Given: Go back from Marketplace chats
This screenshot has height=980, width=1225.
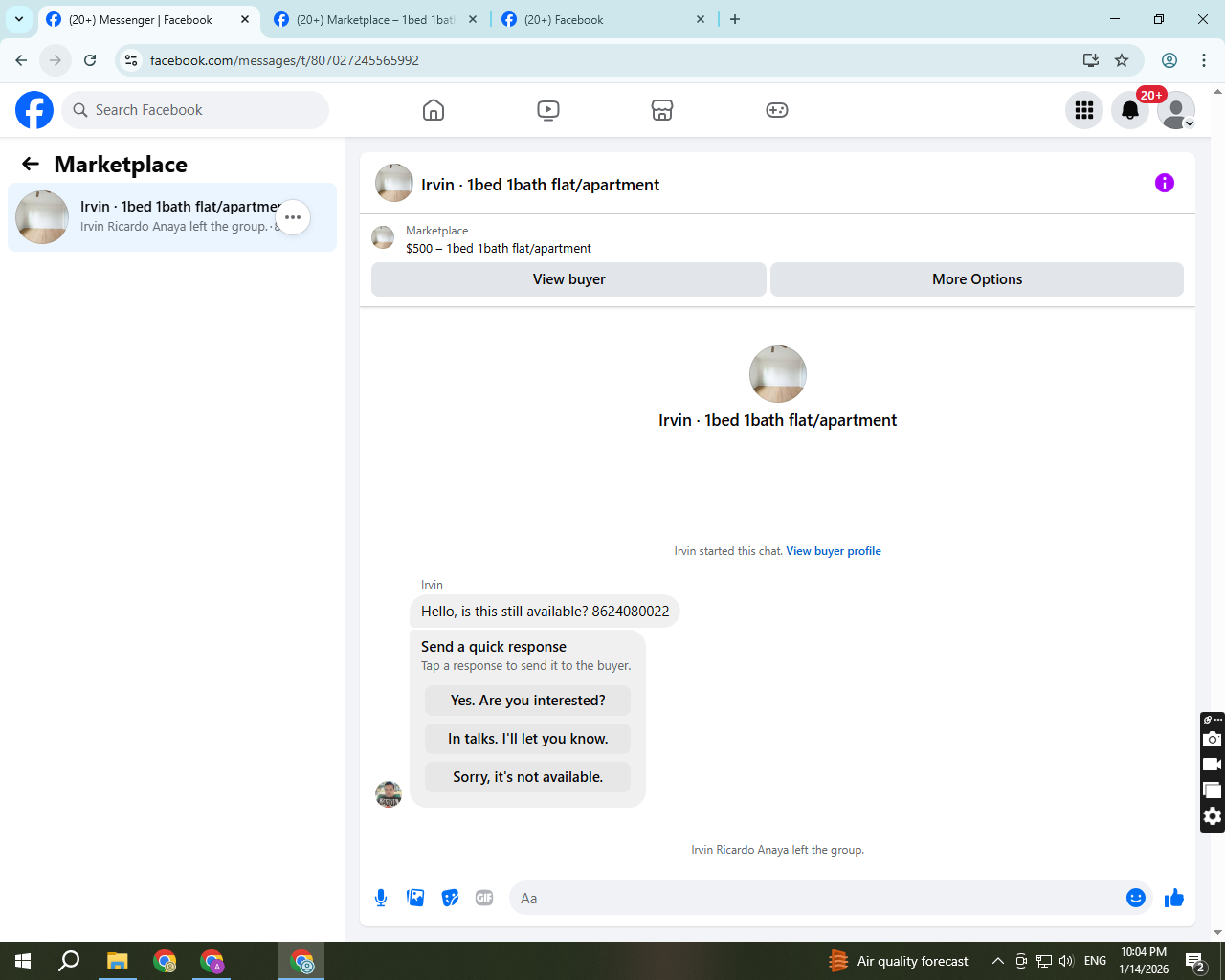Looking at the screenshot, I should pyautogui.click(x=31, y=164).
